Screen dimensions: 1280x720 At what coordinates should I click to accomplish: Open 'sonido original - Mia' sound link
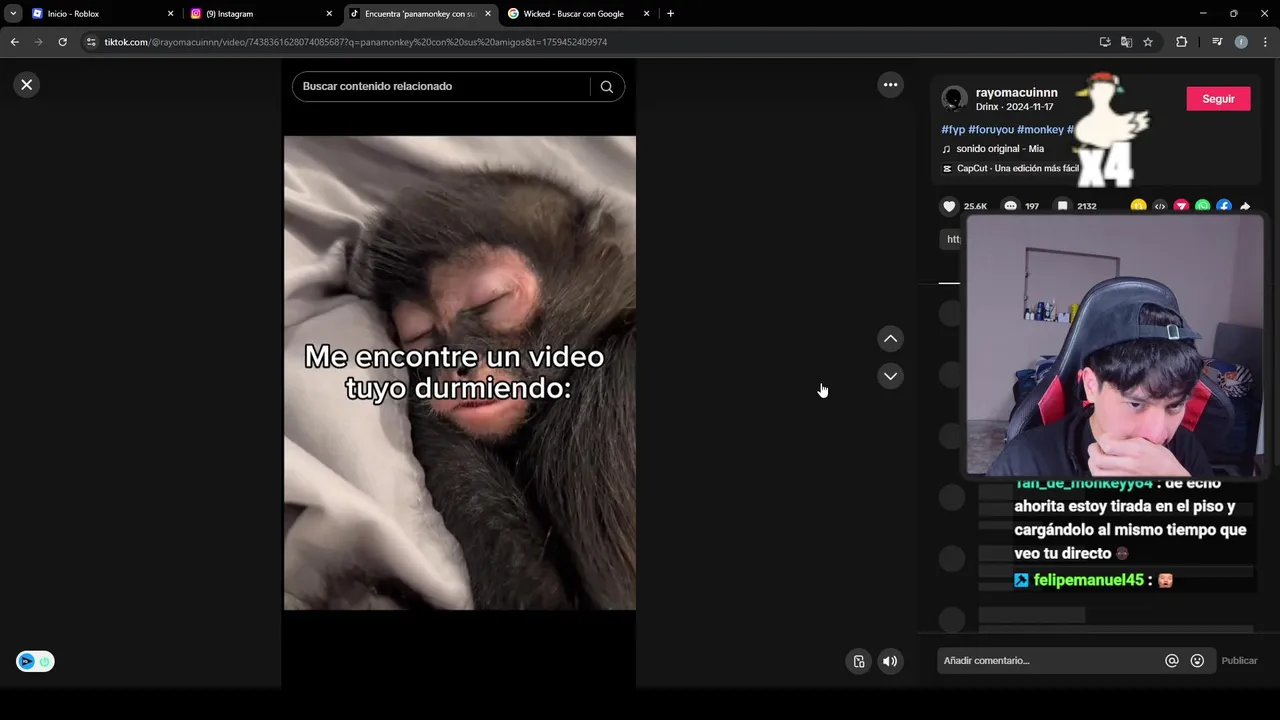click(x=1000, y=149)
